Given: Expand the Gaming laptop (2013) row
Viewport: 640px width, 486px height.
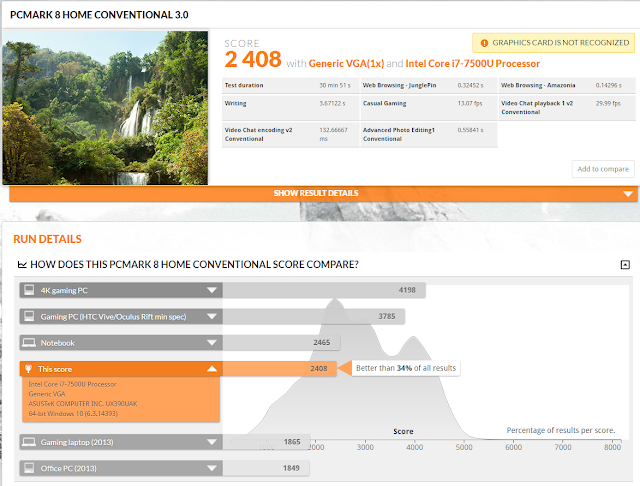Looking at the screenshot, I should (x=121, y=442).
